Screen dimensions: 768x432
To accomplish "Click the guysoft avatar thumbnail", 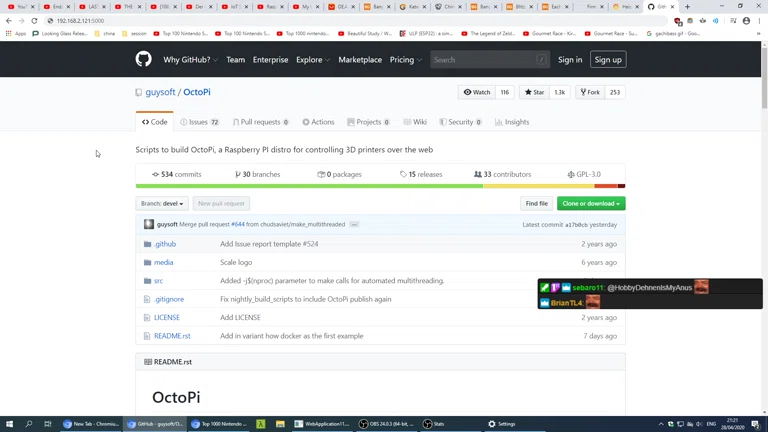I will pyautogui.click(x=149, y=225).
